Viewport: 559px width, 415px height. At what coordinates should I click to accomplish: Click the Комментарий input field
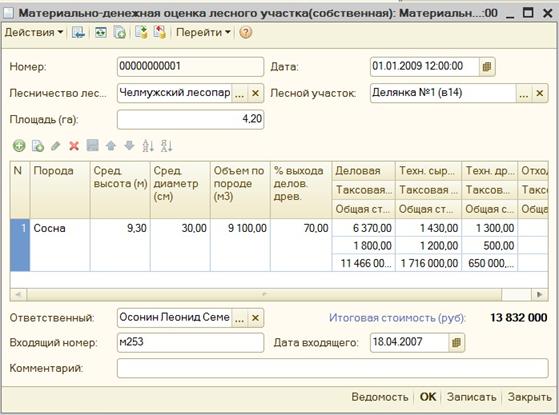[x=333, y=368]
